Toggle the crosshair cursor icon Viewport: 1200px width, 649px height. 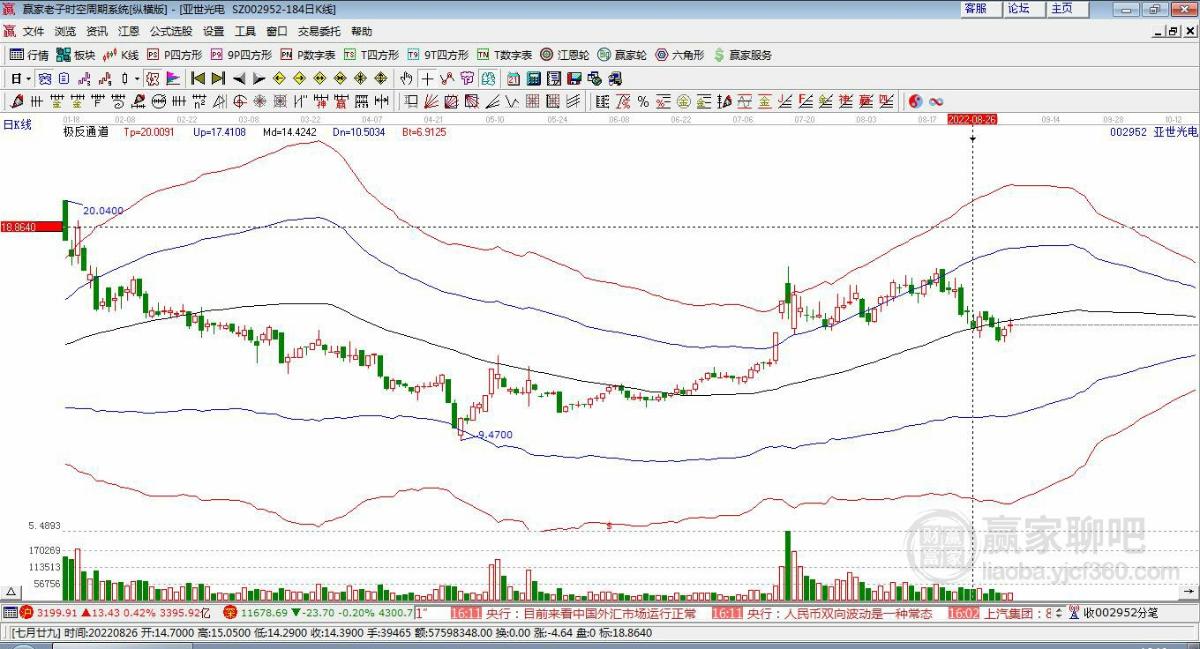pos(427,78)
